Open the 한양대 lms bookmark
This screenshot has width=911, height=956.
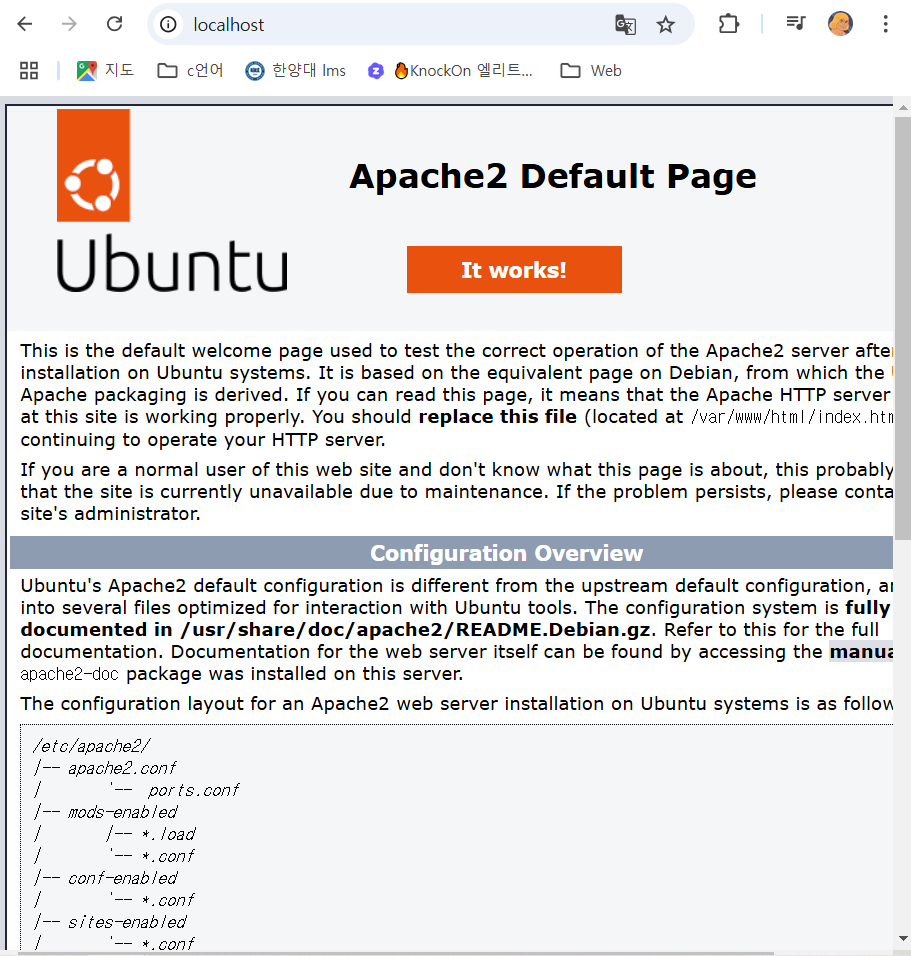click(295, 71)
